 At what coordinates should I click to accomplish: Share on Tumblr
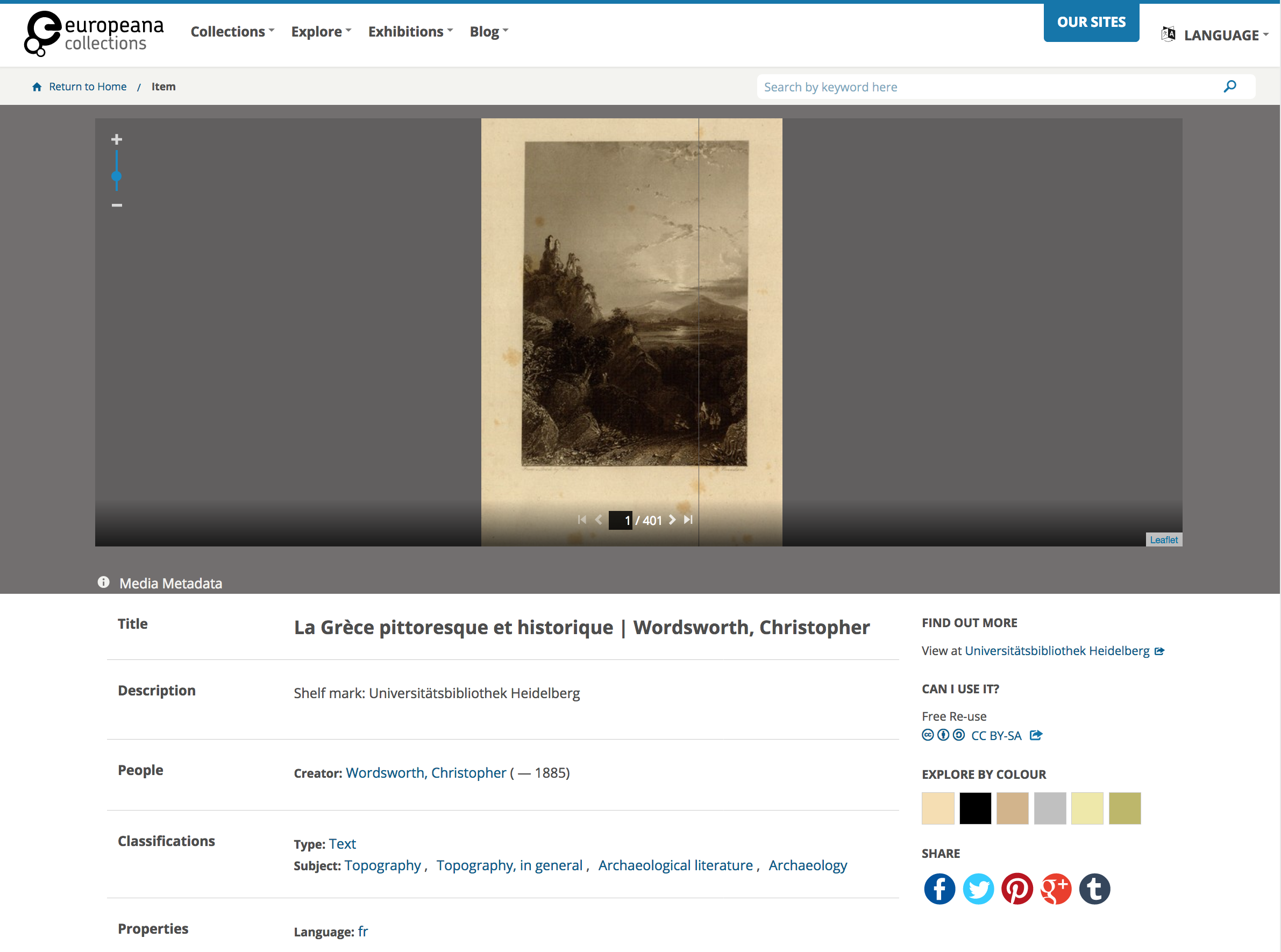pos(1094,889)
